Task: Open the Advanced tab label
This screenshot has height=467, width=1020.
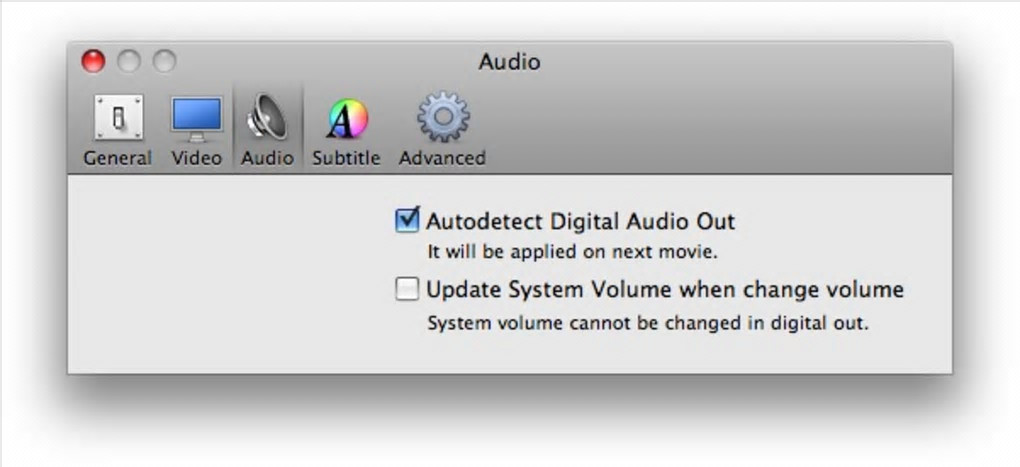Action: (x=442, y=158)
